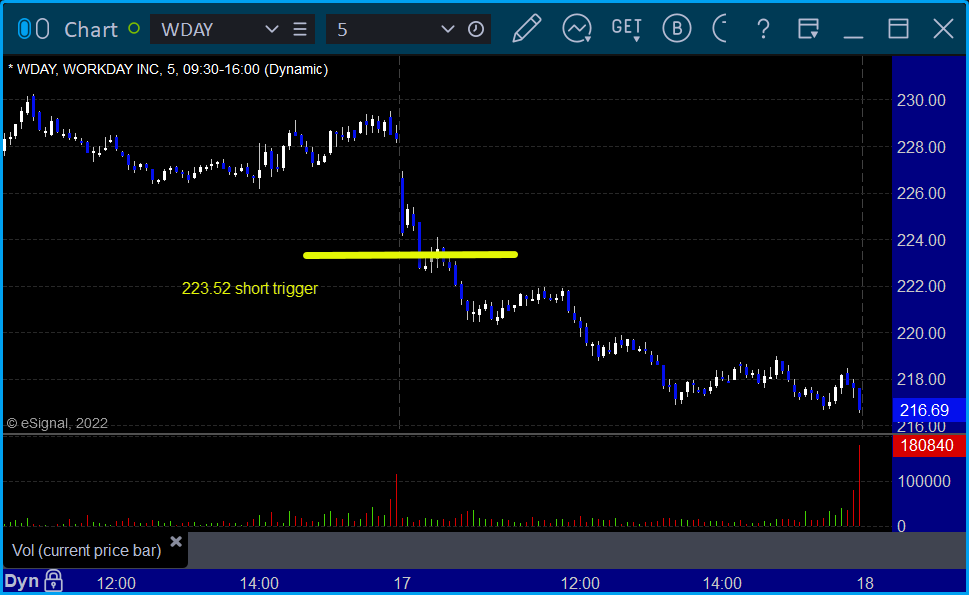Open the window layout dropdown icon
The height and width of the screenshot is (595, 969).
click(x=808, y=29)
